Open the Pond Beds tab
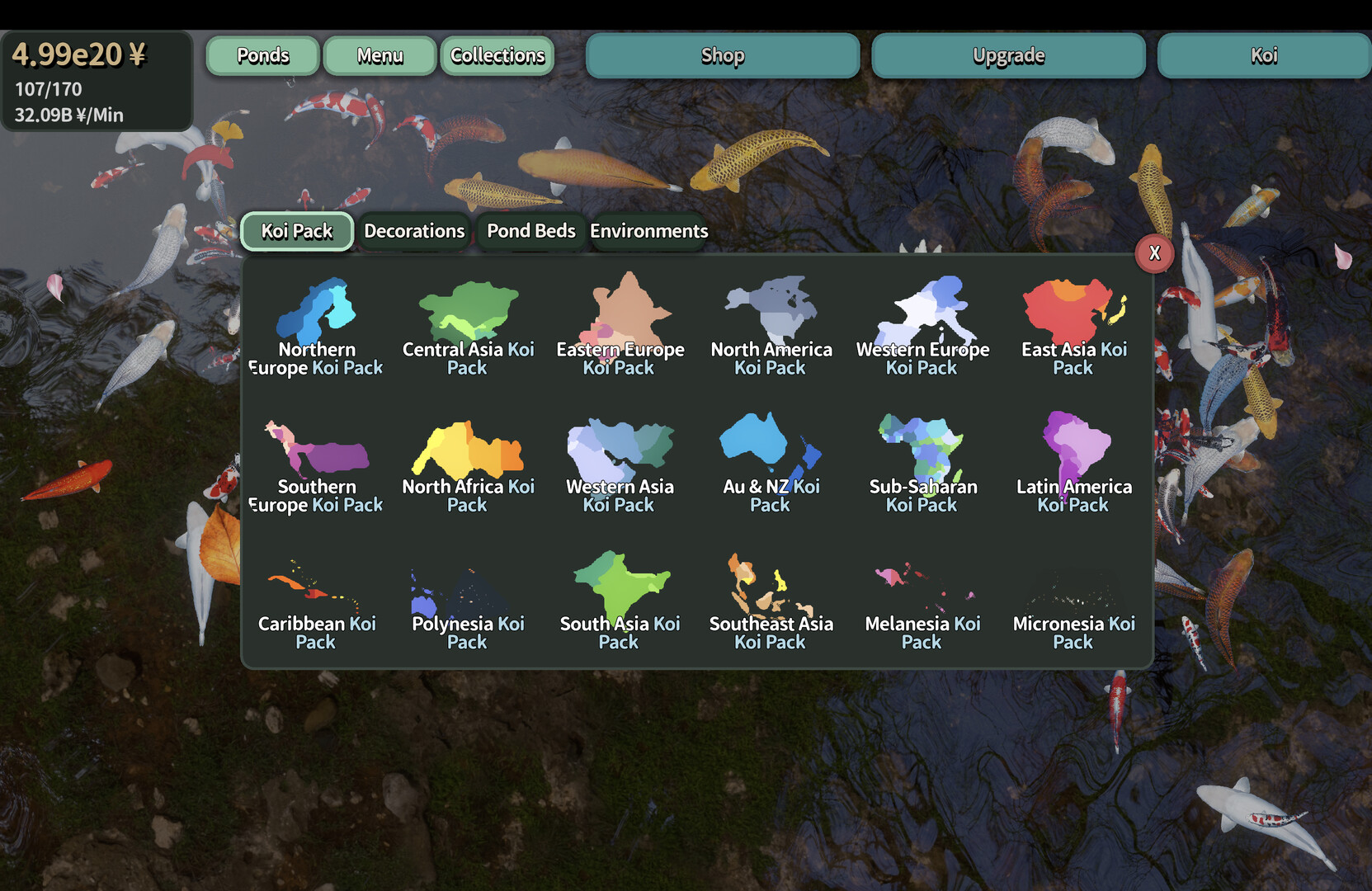 point(530,231)
